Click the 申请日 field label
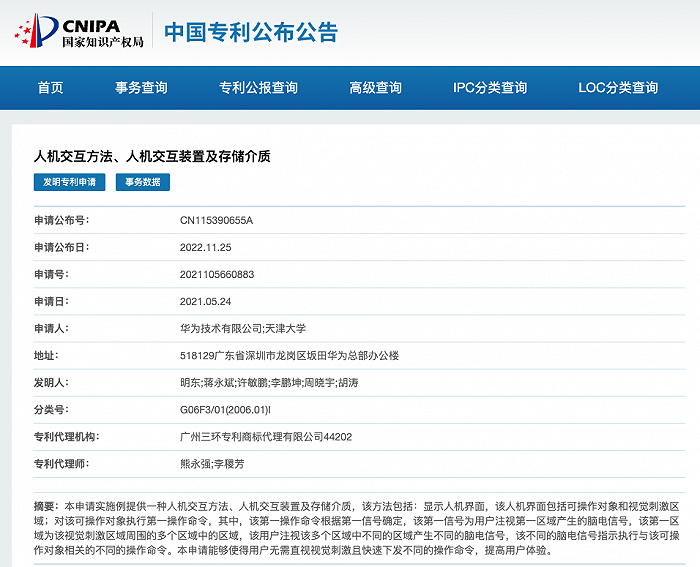This screenshot has width=700, height=567. [51, 301]
